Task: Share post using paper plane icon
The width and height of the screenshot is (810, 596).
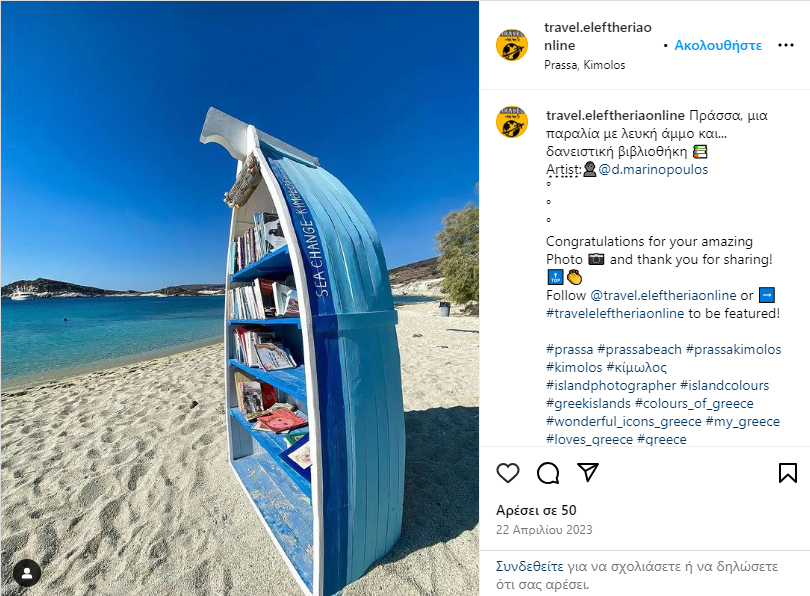Action: tap(587, 472)
